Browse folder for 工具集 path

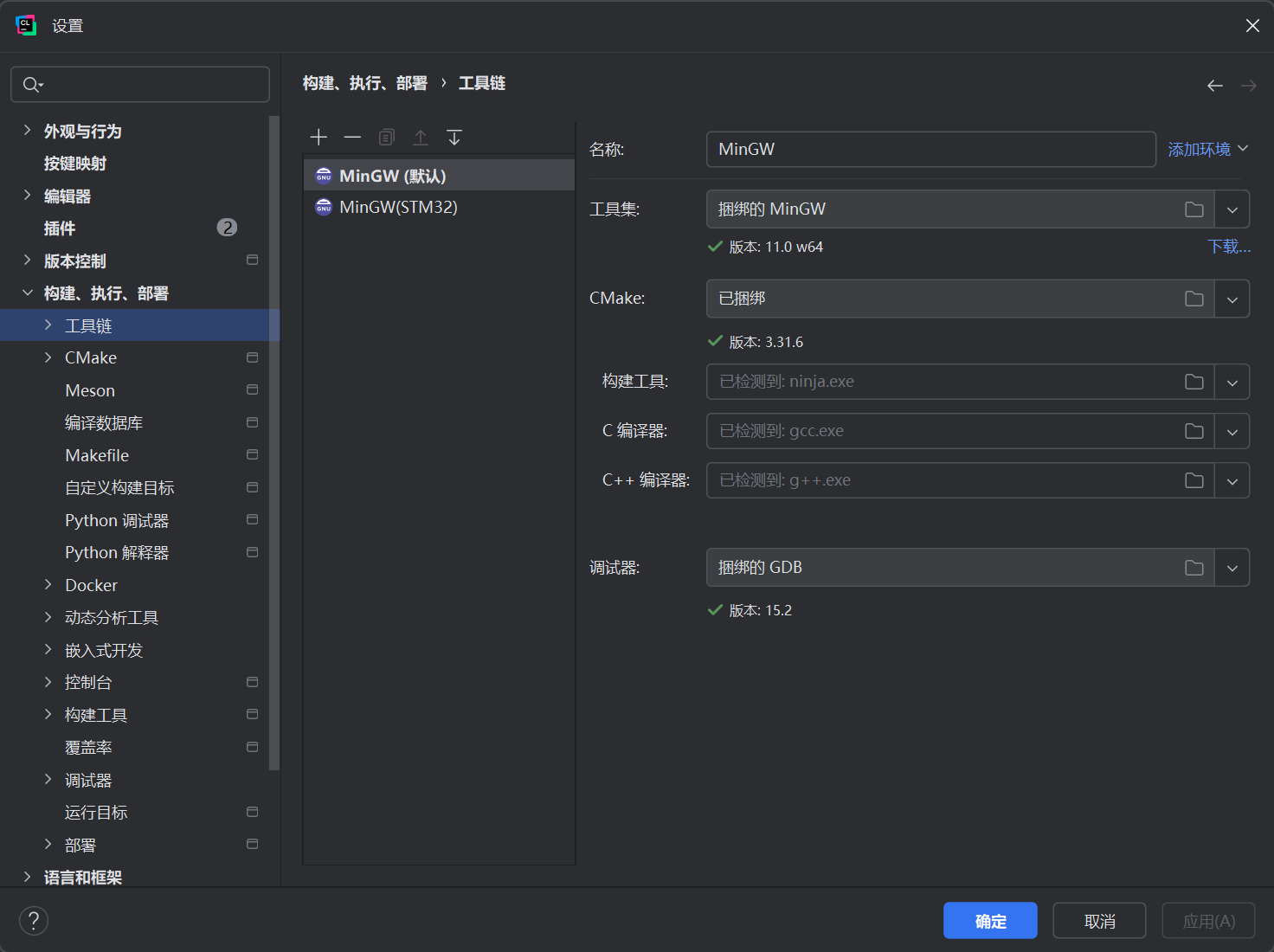(x=1194, y=209)
